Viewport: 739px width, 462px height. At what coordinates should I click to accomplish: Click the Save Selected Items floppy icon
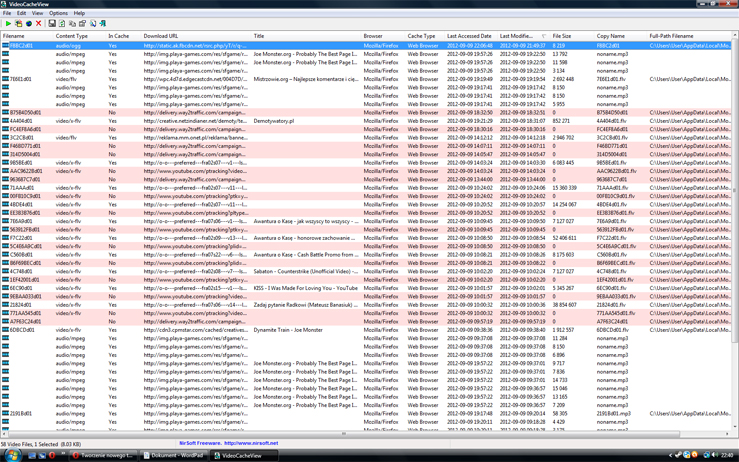(52, 23)
